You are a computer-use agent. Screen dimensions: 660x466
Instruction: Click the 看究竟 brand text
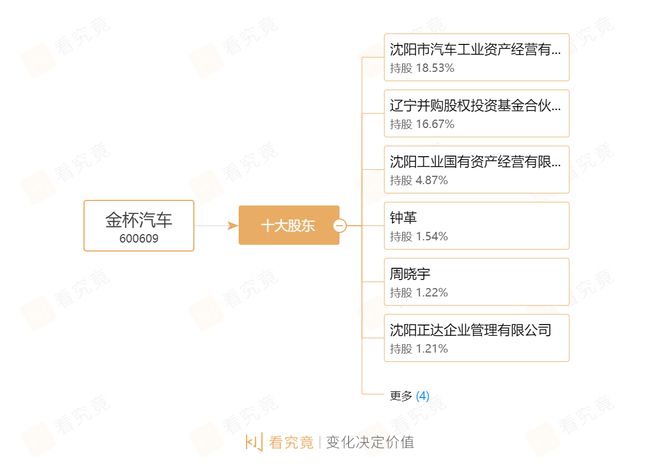[291, 442]
